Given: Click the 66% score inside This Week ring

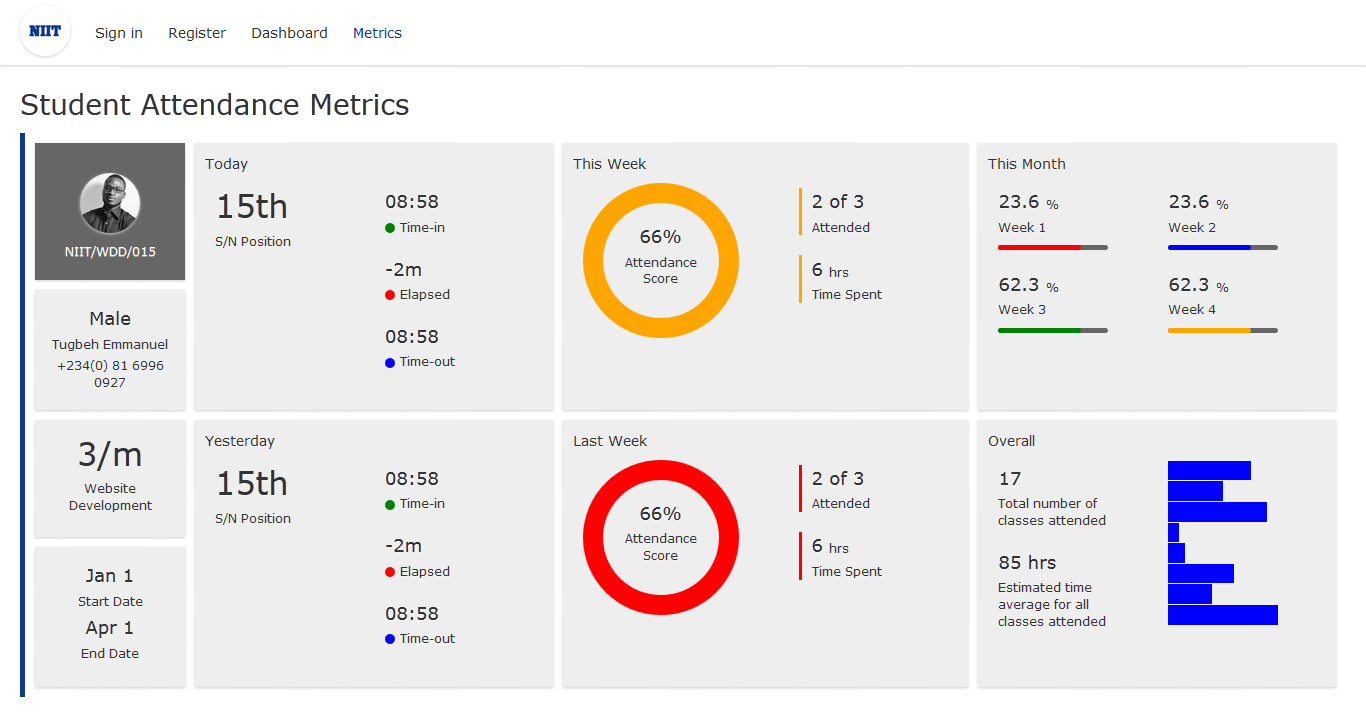Looking at the screenshot, I should pos(660,237).
